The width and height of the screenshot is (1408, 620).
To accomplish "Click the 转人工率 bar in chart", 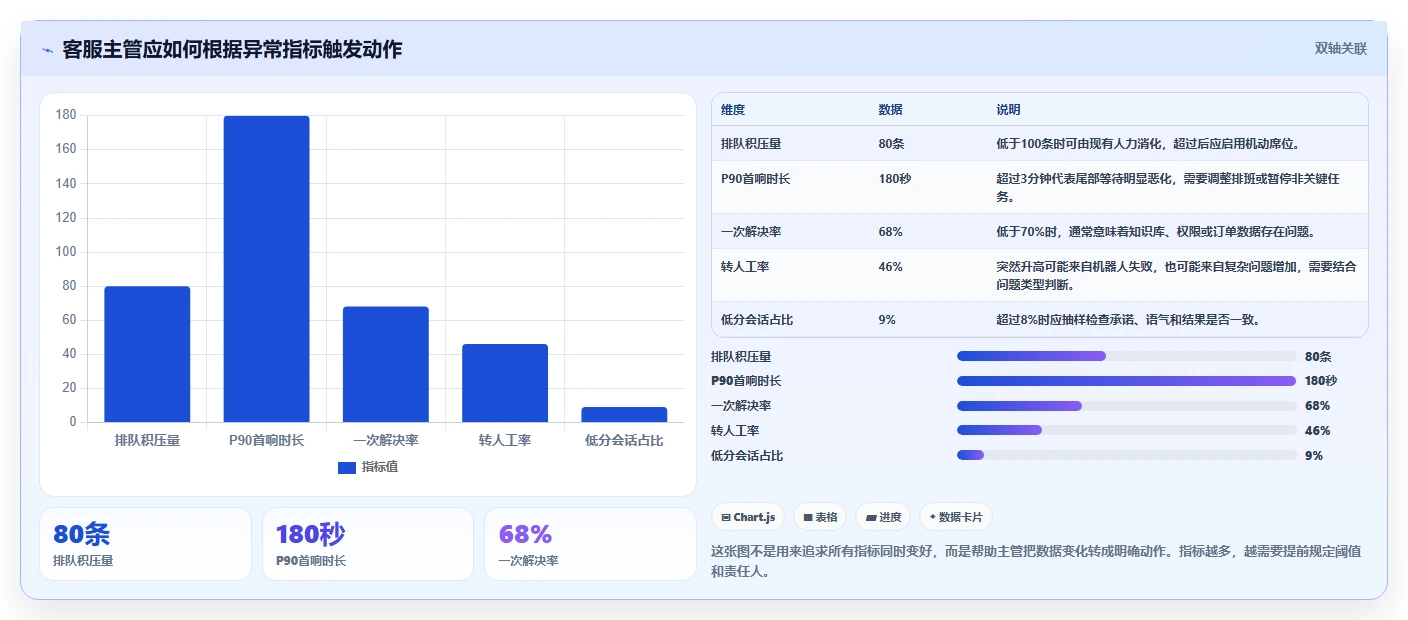I will point(505,383).
